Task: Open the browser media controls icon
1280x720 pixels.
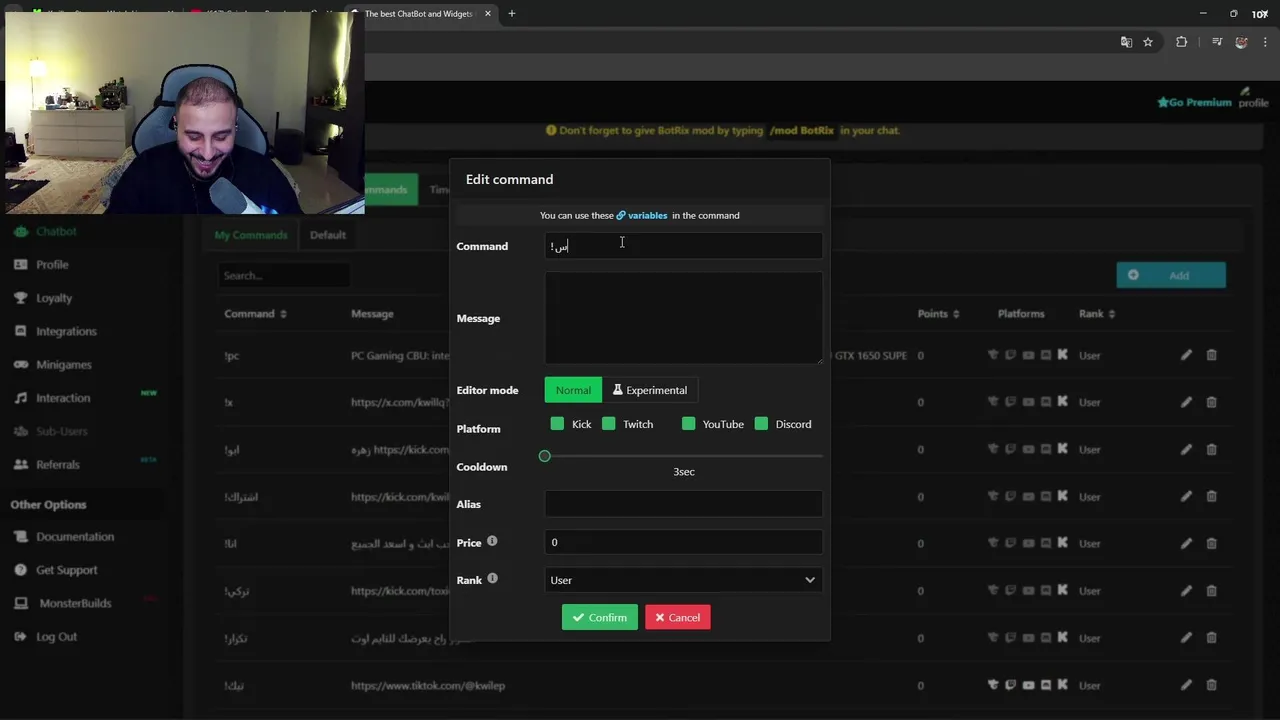Action: pos(1217,42)
